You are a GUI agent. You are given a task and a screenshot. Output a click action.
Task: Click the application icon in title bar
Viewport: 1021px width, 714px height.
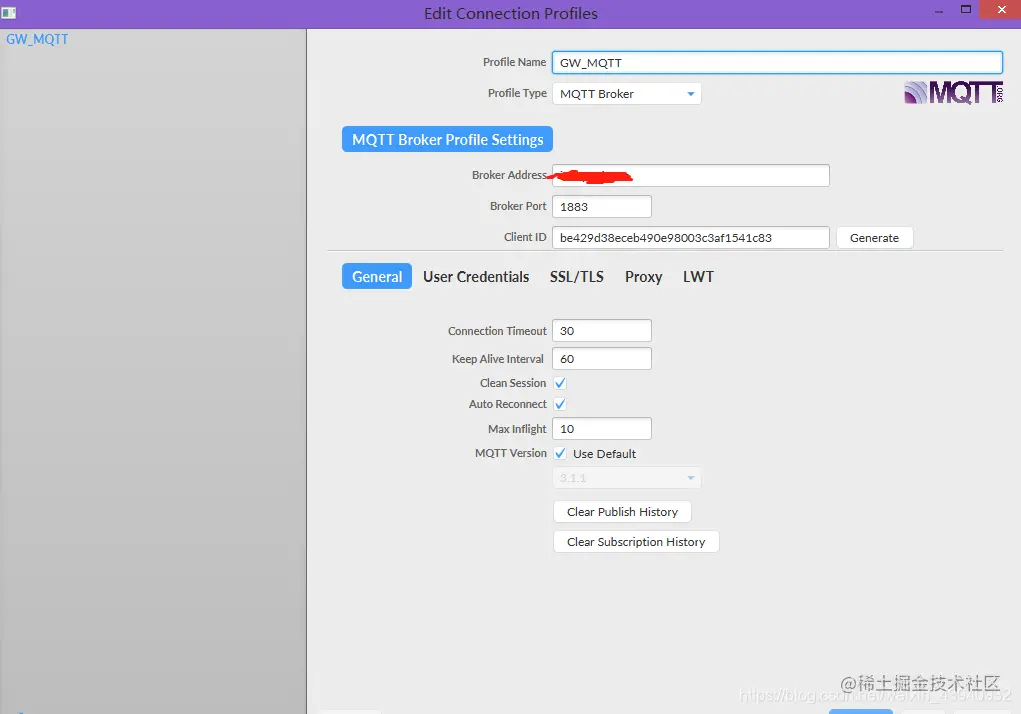[x=8, y=12]
